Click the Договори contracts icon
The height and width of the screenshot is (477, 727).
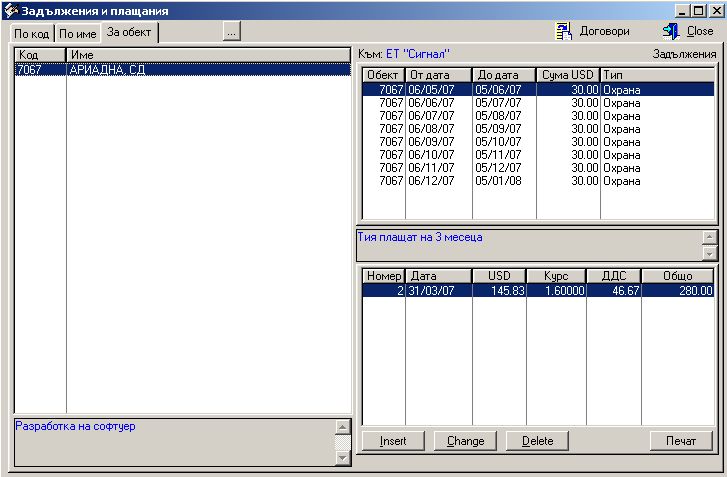[564, 32]
